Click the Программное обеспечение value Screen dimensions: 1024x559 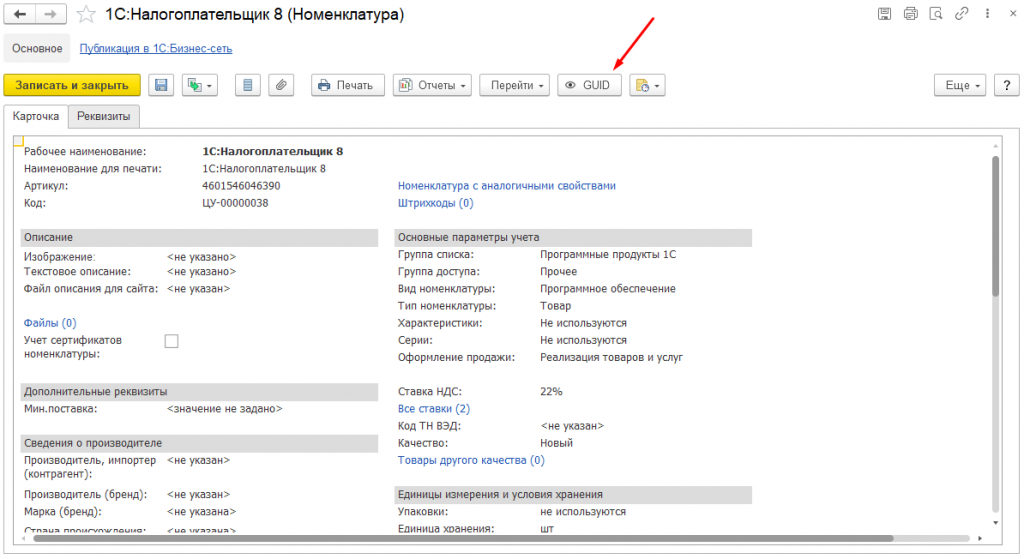coord(607,289)
